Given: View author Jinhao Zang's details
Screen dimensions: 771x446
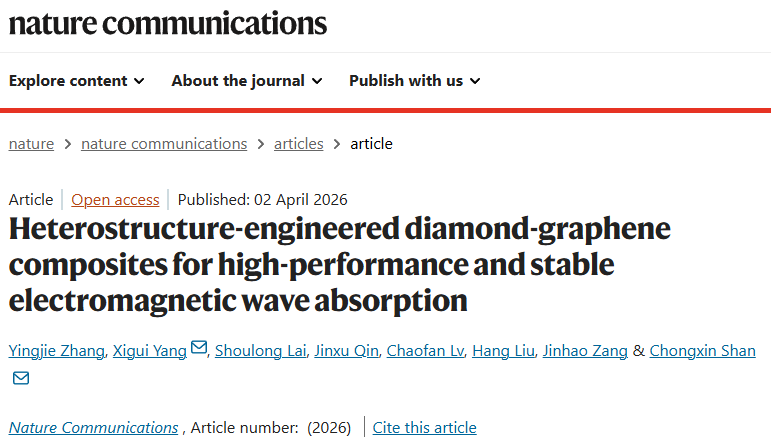Looking at the screenshot, I should [x=585, y=350].
